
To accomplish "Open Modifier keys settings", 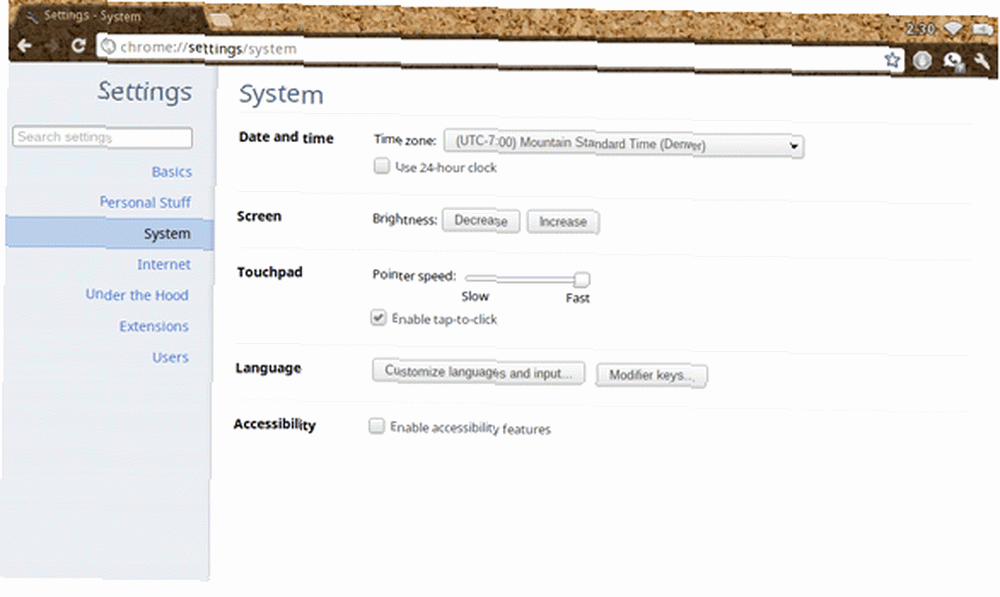I will tap(651, 375).
